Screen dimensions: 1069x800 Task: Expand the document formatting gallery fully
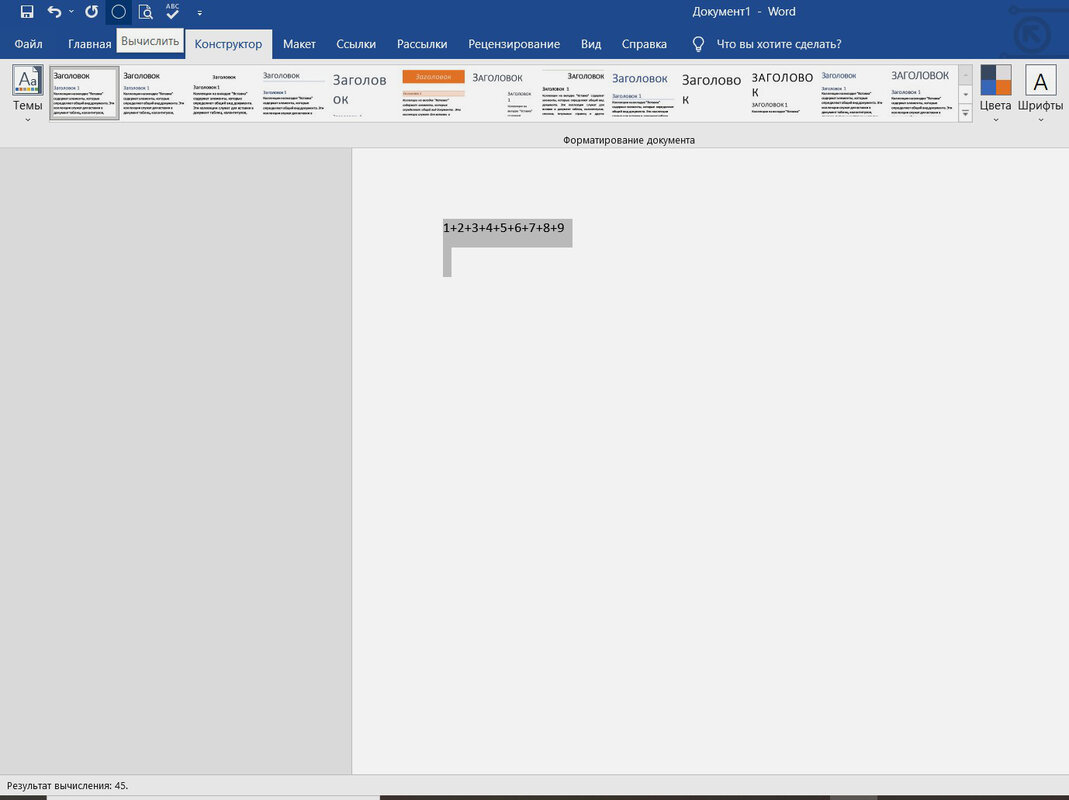coord(965,114)
